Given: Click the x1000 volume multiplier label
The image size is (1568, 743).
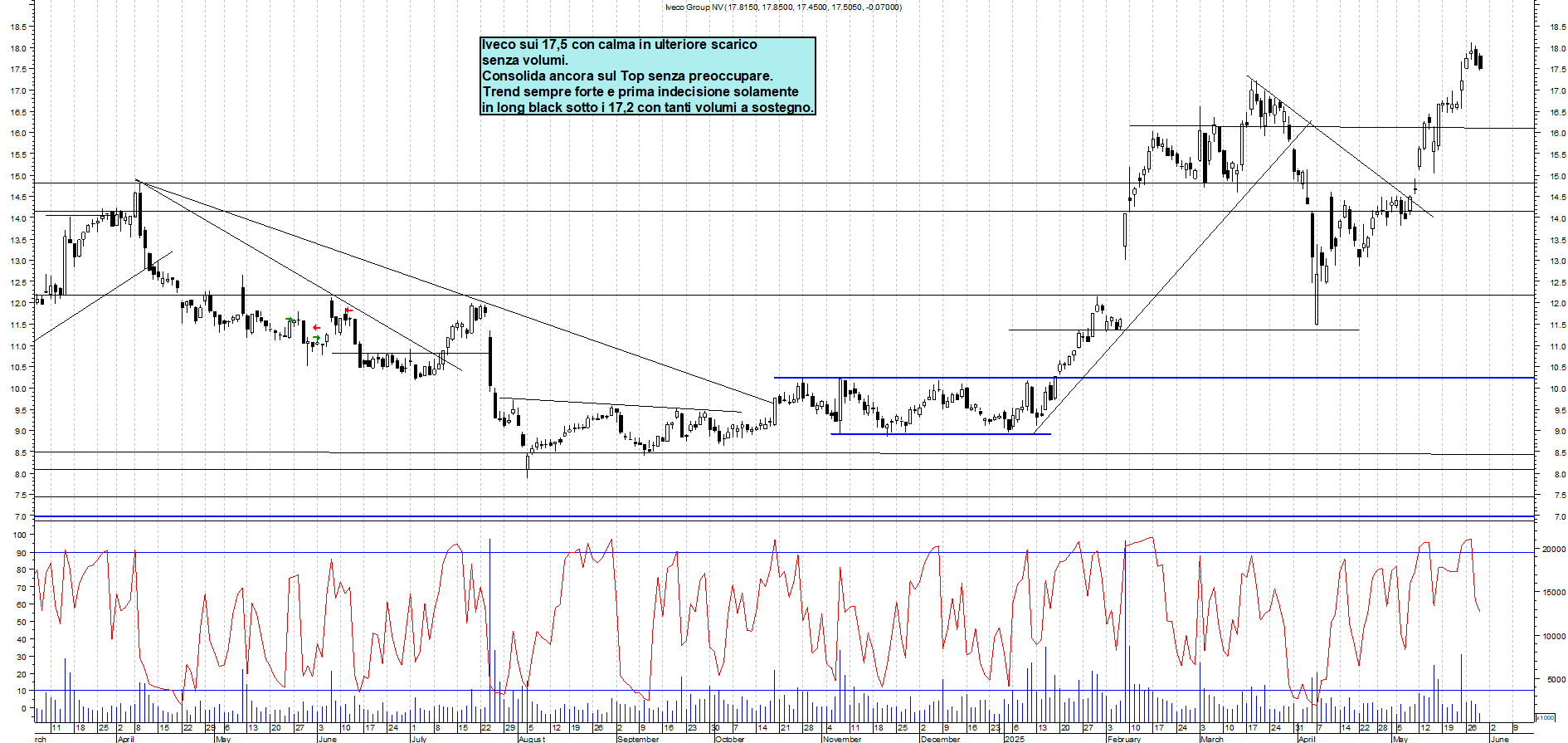Looking at the screenshot, I should (1546, 717).
